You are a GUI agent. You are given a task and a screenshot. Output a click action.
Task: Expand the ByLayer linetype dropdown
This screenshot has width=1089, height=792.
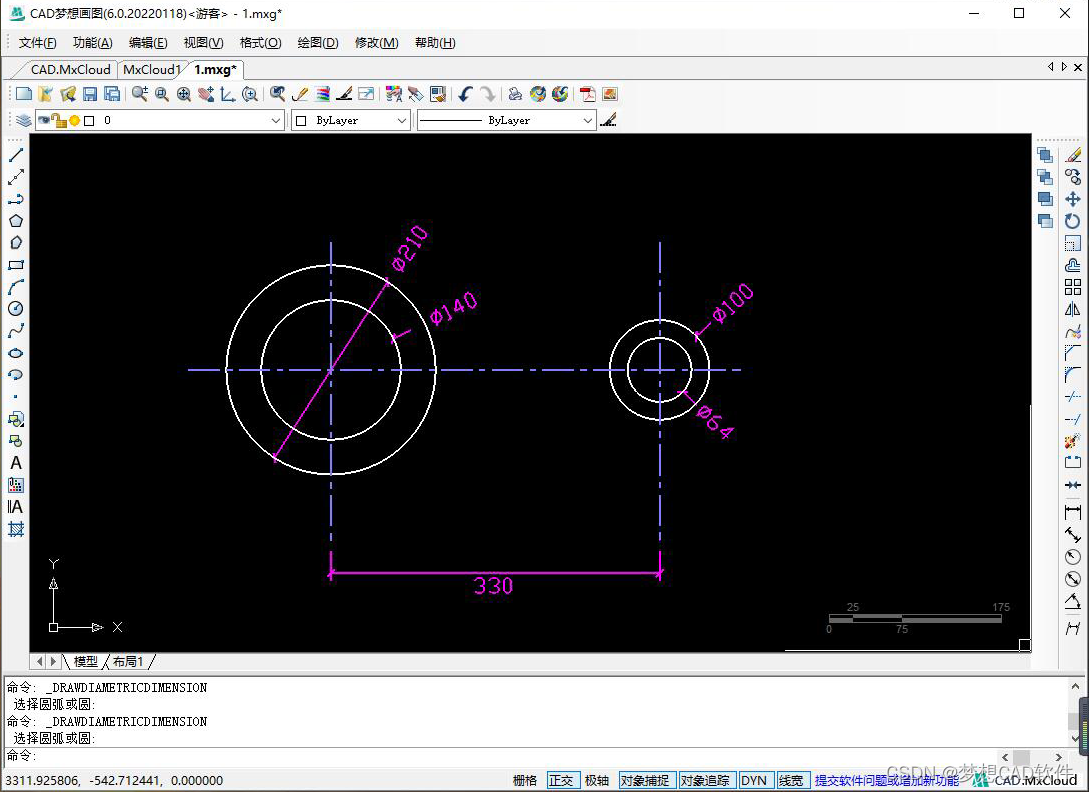point(588,120)
